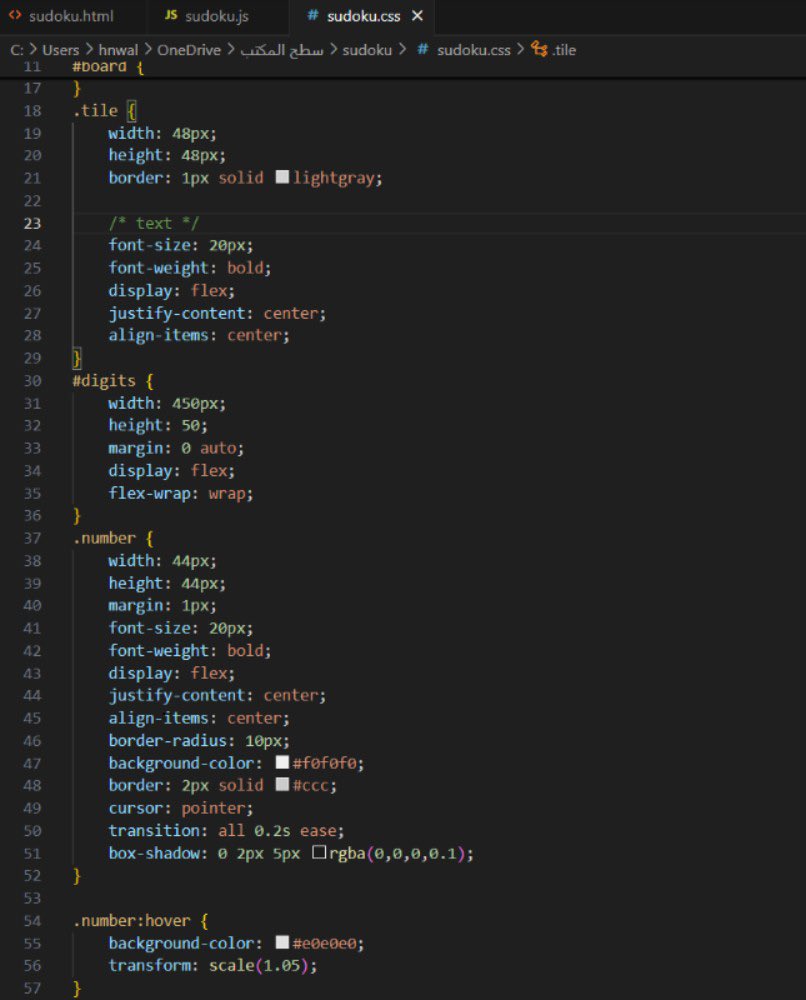Viewport: 806px width, 1000px height.
Task: Click line number 37 in the gutter
Action: coord(33,538)
